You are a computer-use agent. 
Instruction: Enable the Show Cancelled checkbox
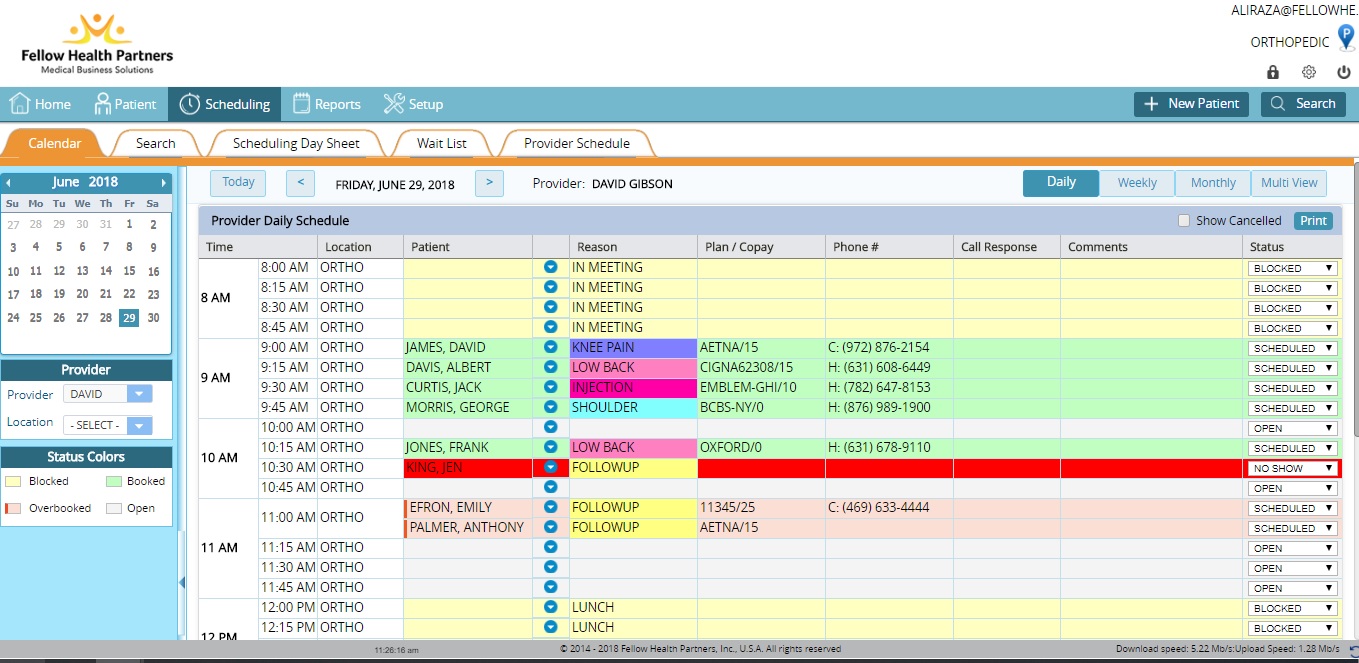1184,221
